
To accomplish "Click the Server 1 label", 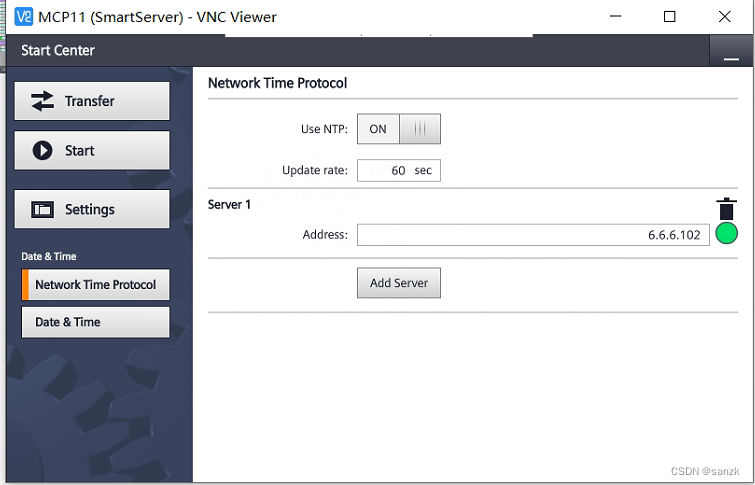I will click(229, 204).
